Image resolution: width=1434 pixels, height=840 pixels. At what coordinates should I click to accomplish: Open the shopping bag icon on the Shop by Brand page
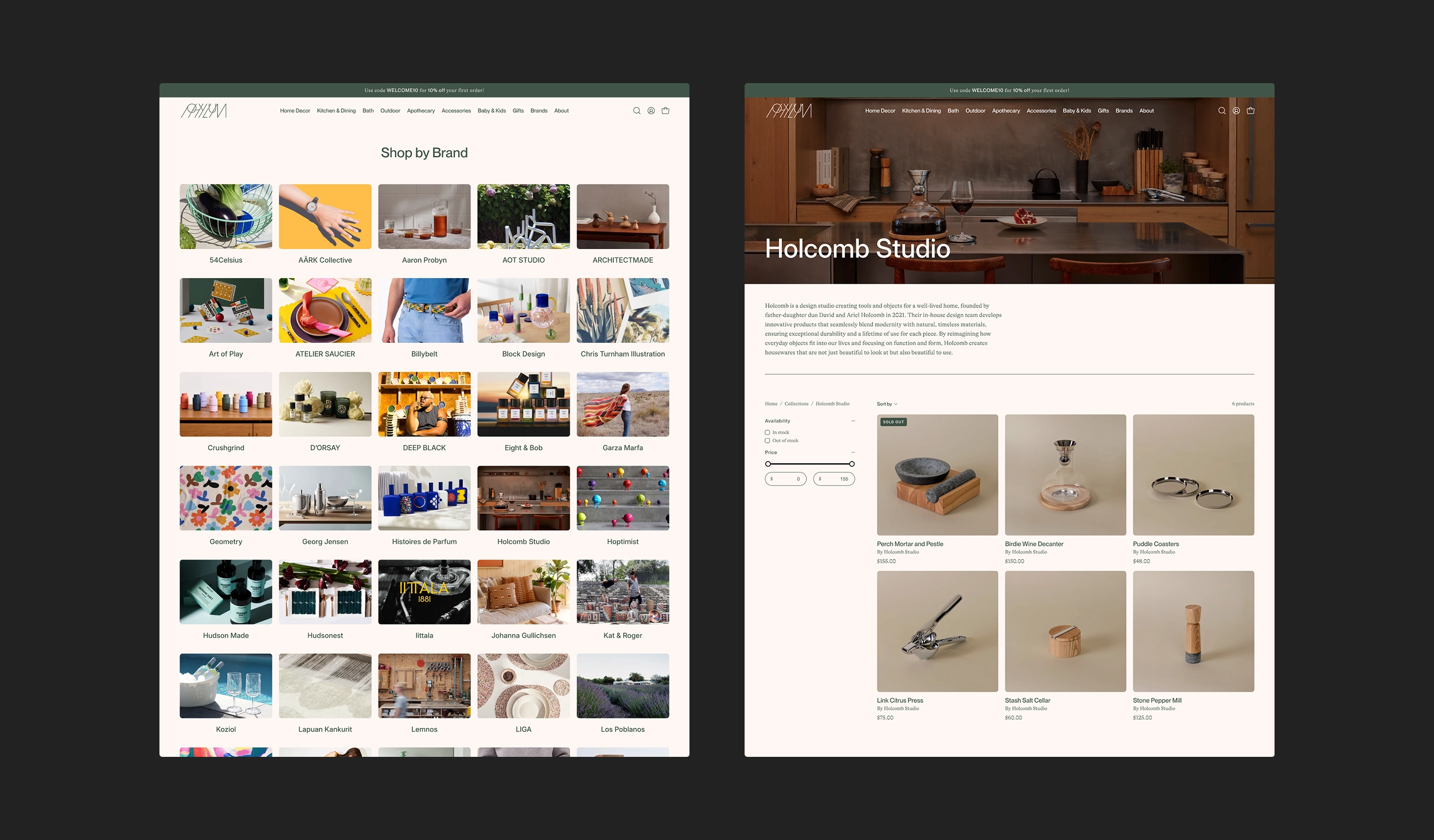point(665,111)
